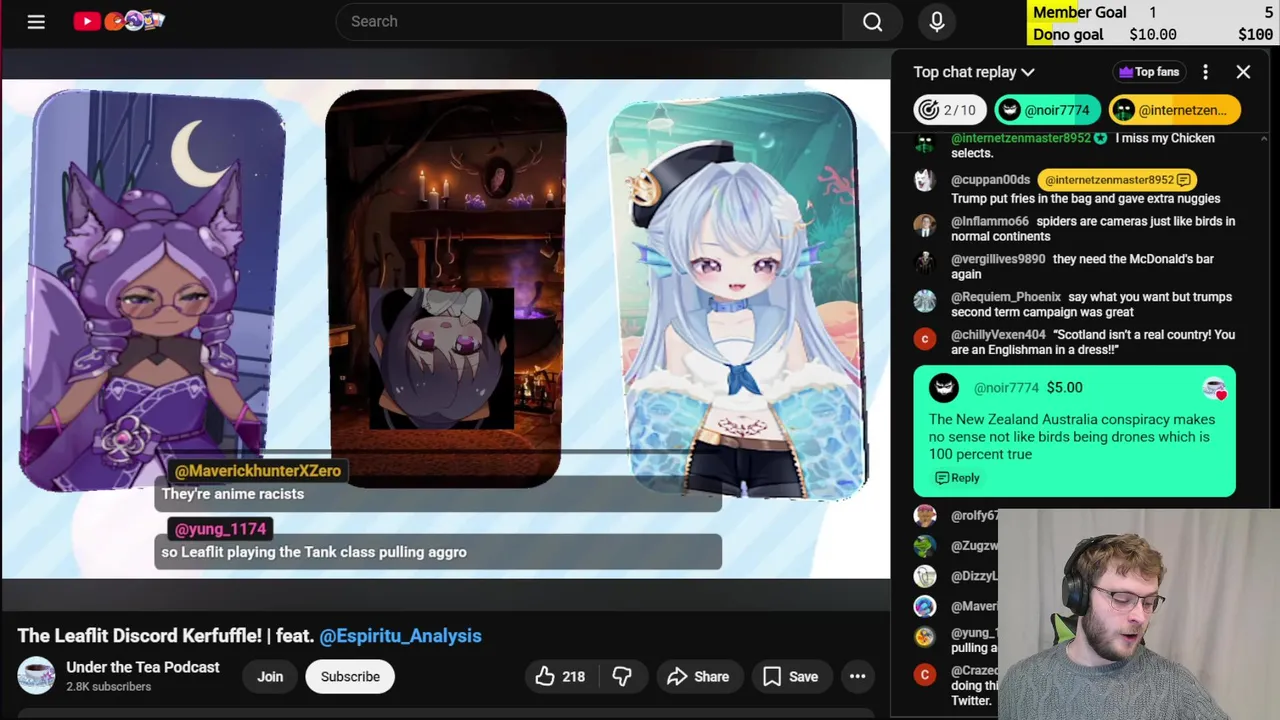Share the video

tap(698, 677)
